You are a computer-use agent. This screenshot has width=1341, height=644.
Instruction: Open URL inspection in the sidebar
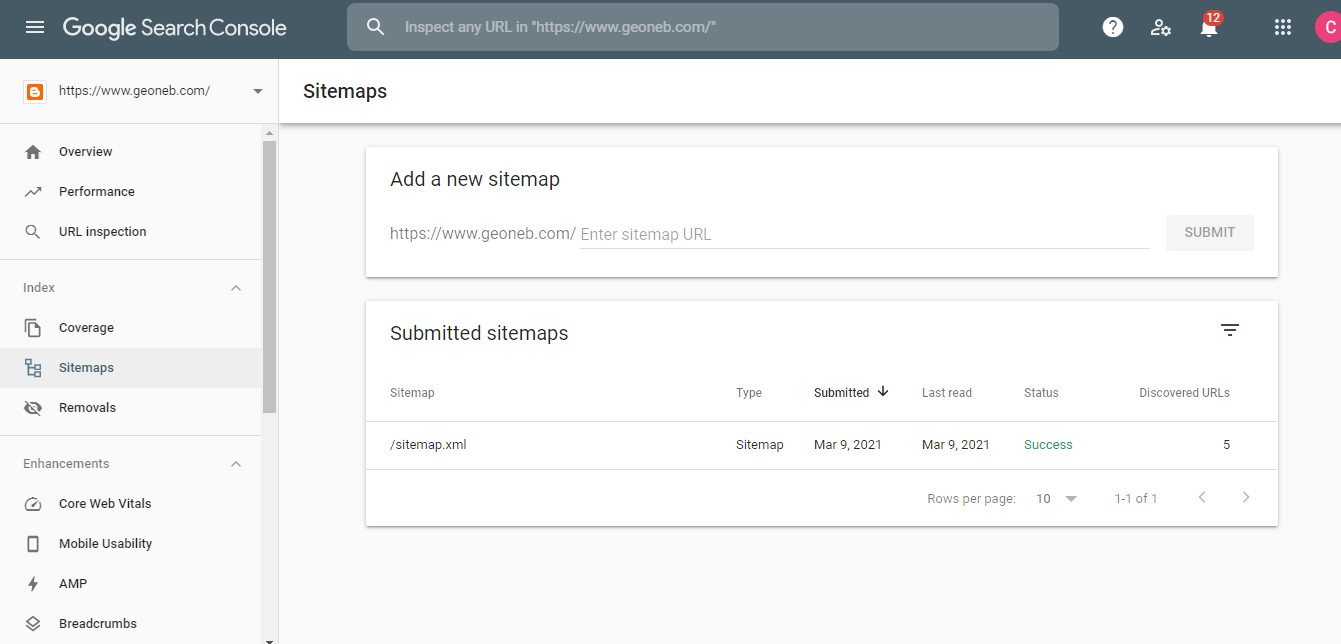pyautogui.click(x=131, y=232)
